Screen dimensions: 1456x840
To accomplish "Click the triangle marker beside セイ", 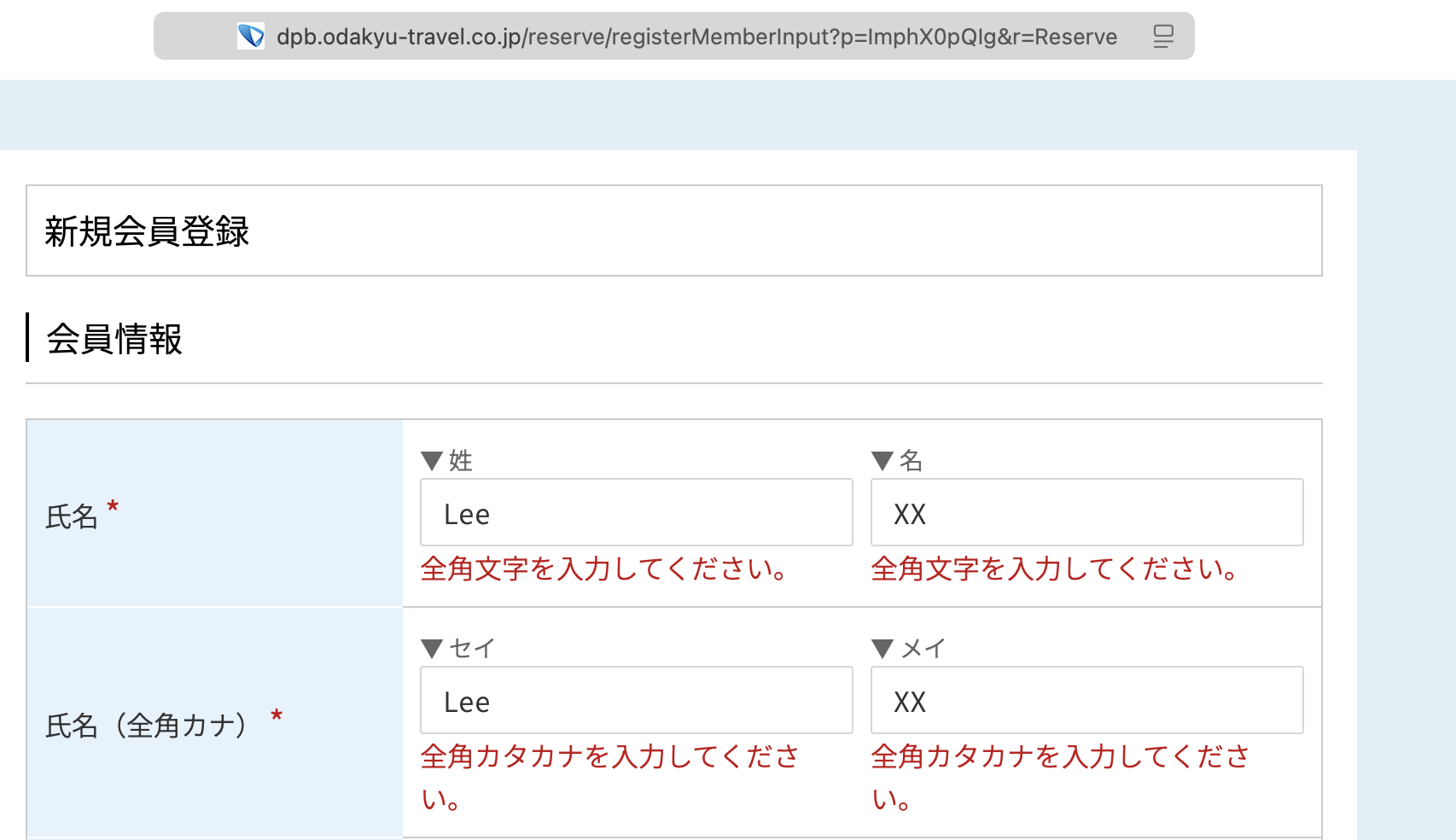I will [432, 650].
